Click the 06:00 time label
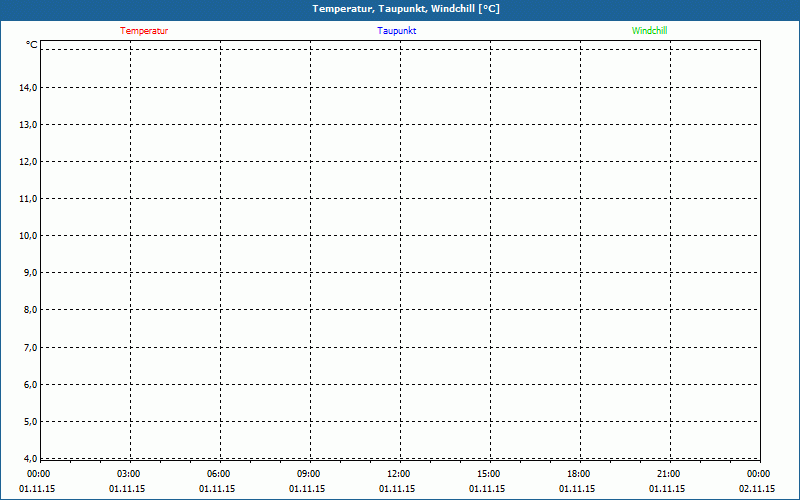800x500 pixels. tap(218, 474)
